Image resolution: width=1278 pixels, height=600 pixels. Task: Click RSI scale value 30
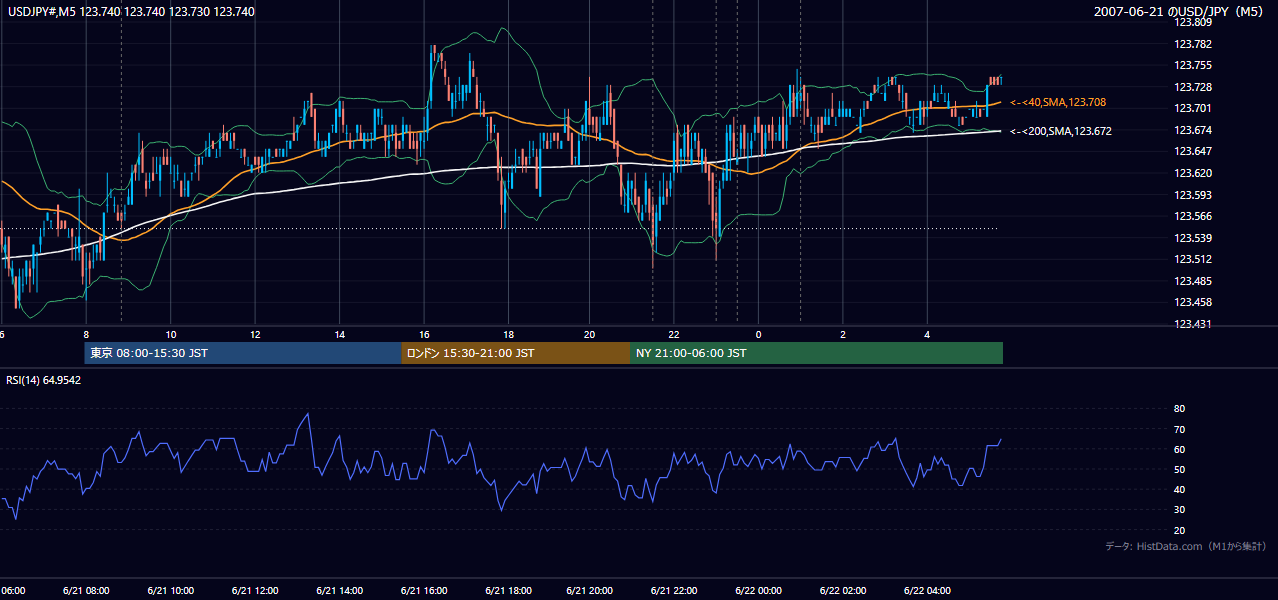[1179, 510]
